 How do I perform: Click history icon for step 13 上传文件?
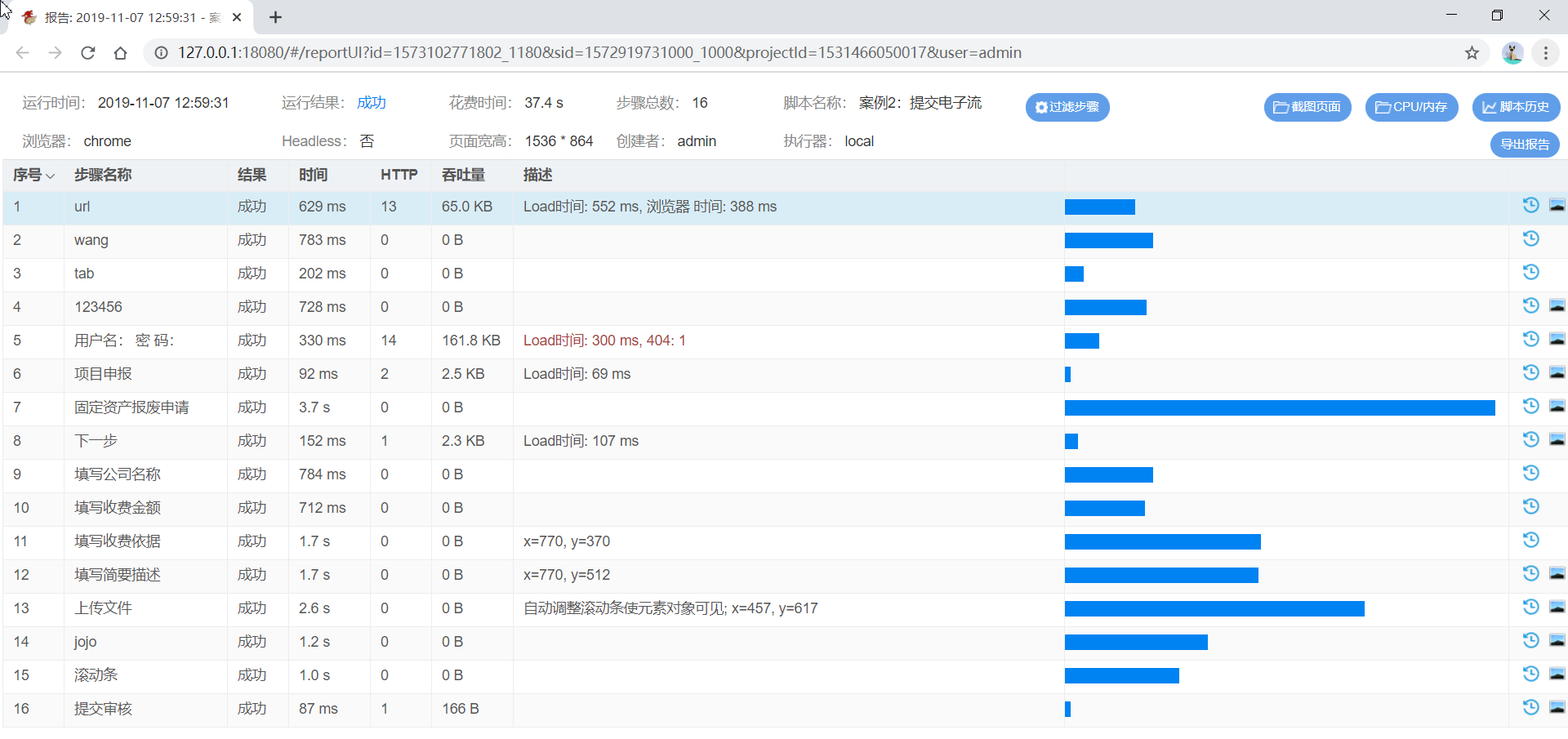[x=1530, y=607]
